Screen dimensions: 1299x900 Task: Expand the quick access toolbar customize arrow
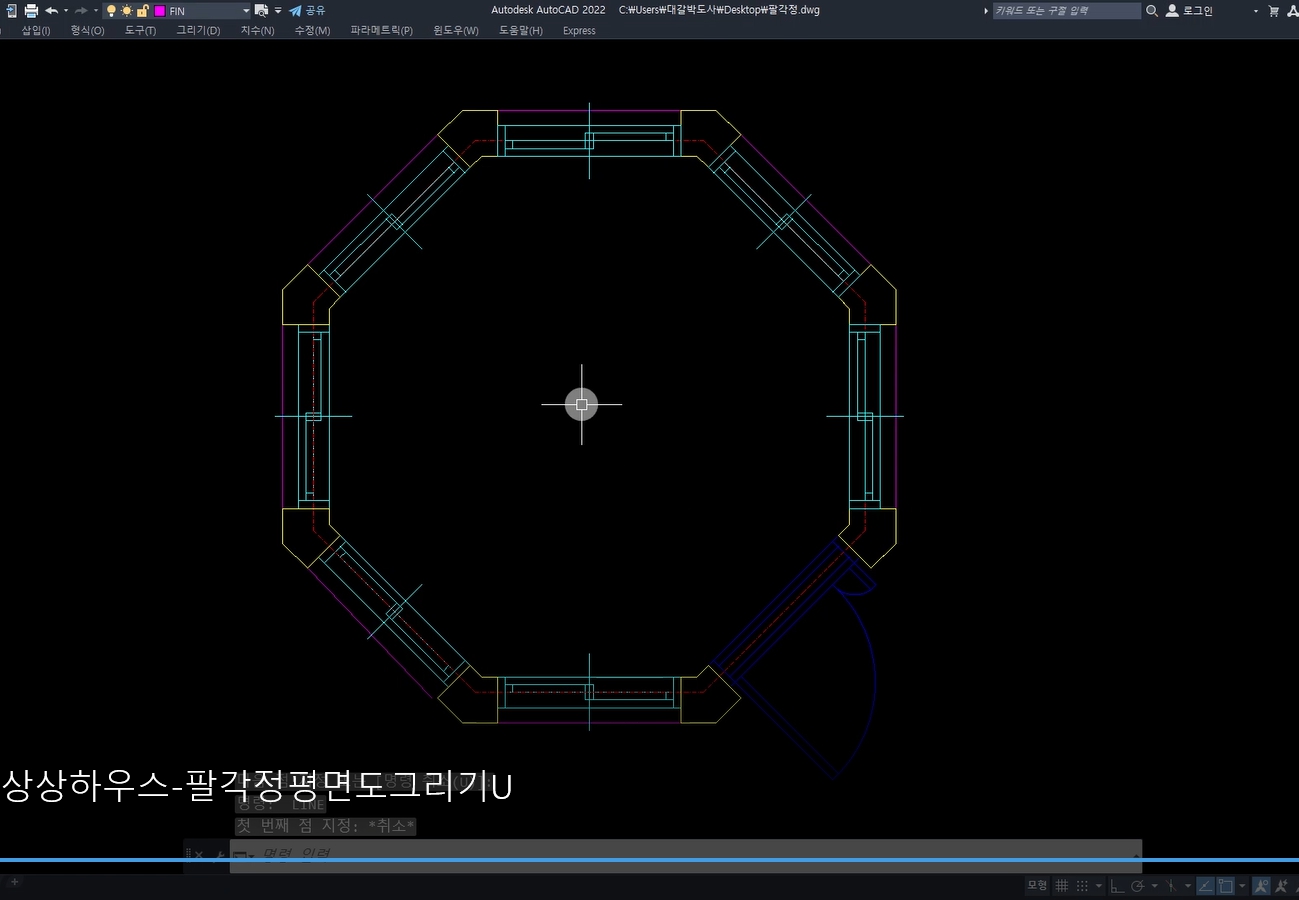[x=278, y=11]
